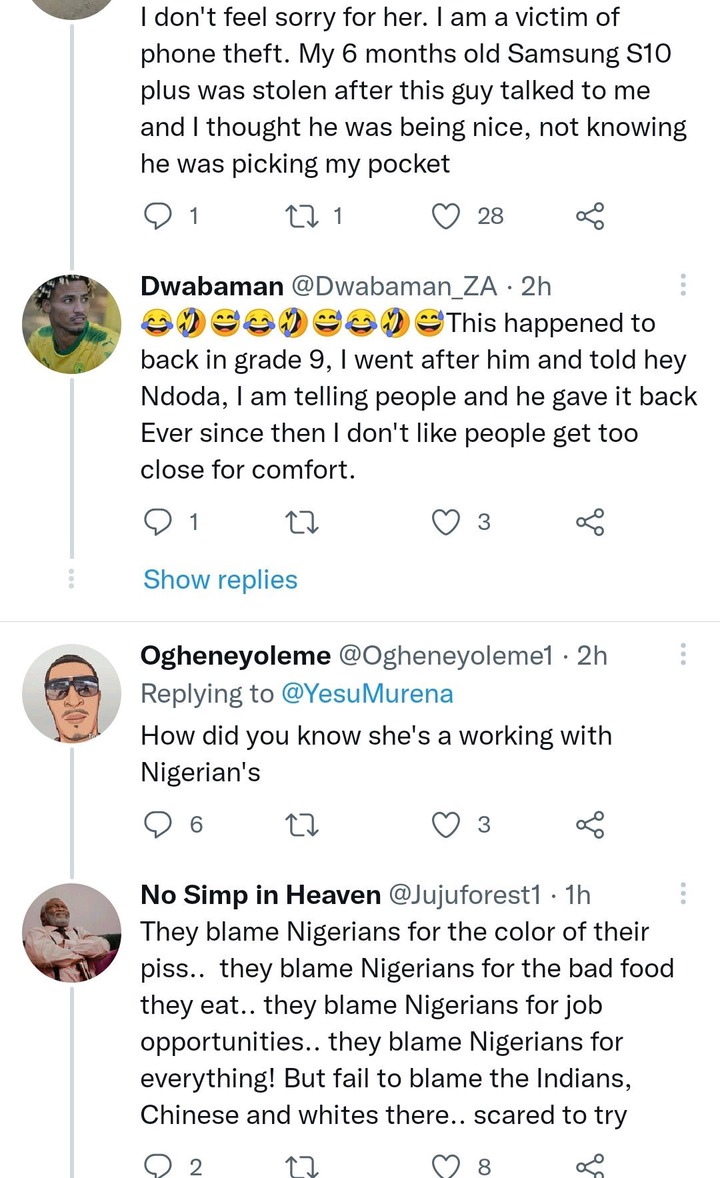Open replies on Ogheneyoleme's tweet
The image size is (720, 1178).
coord(158,824)
